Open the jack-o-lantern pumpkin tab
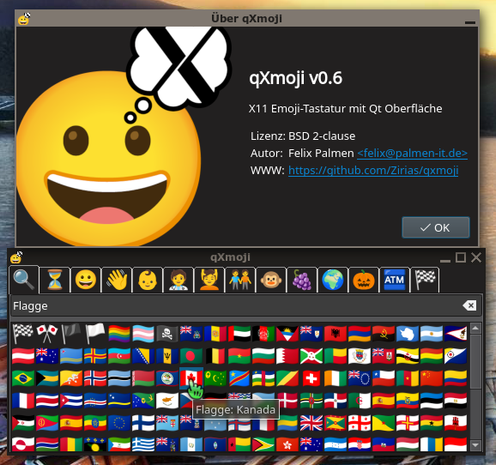496x465 pixels. pyautogui.click(x=363, y=280)
